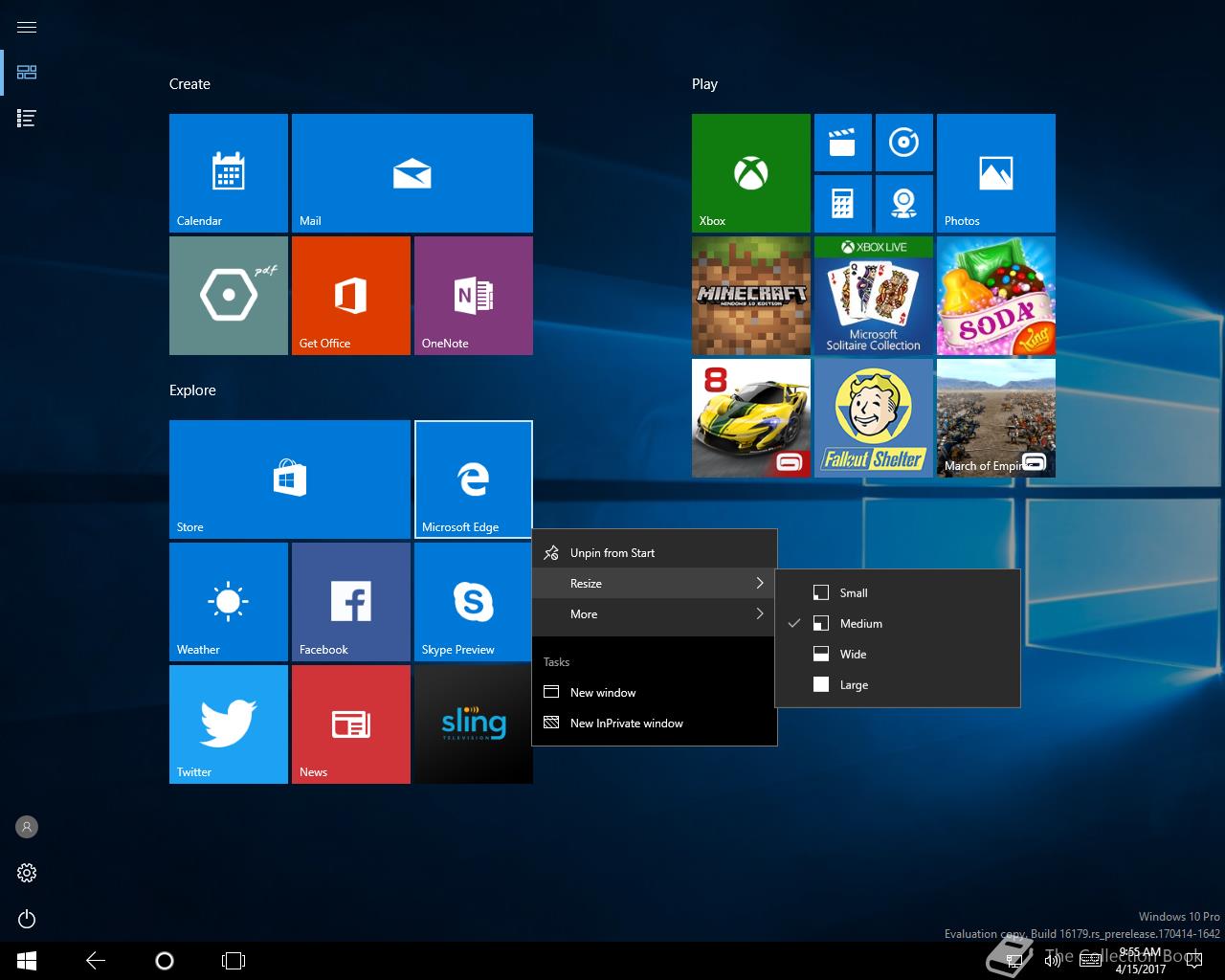Open the Power button in sidebar
The width and height of the screenshot is (1225, 980).
[x=27, y=919]
